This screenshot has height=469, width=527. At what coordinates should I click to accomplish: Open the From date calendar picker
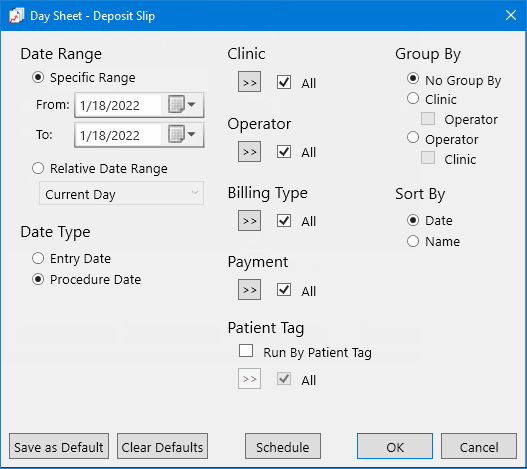pyautogui.click(x=182, y=105)
